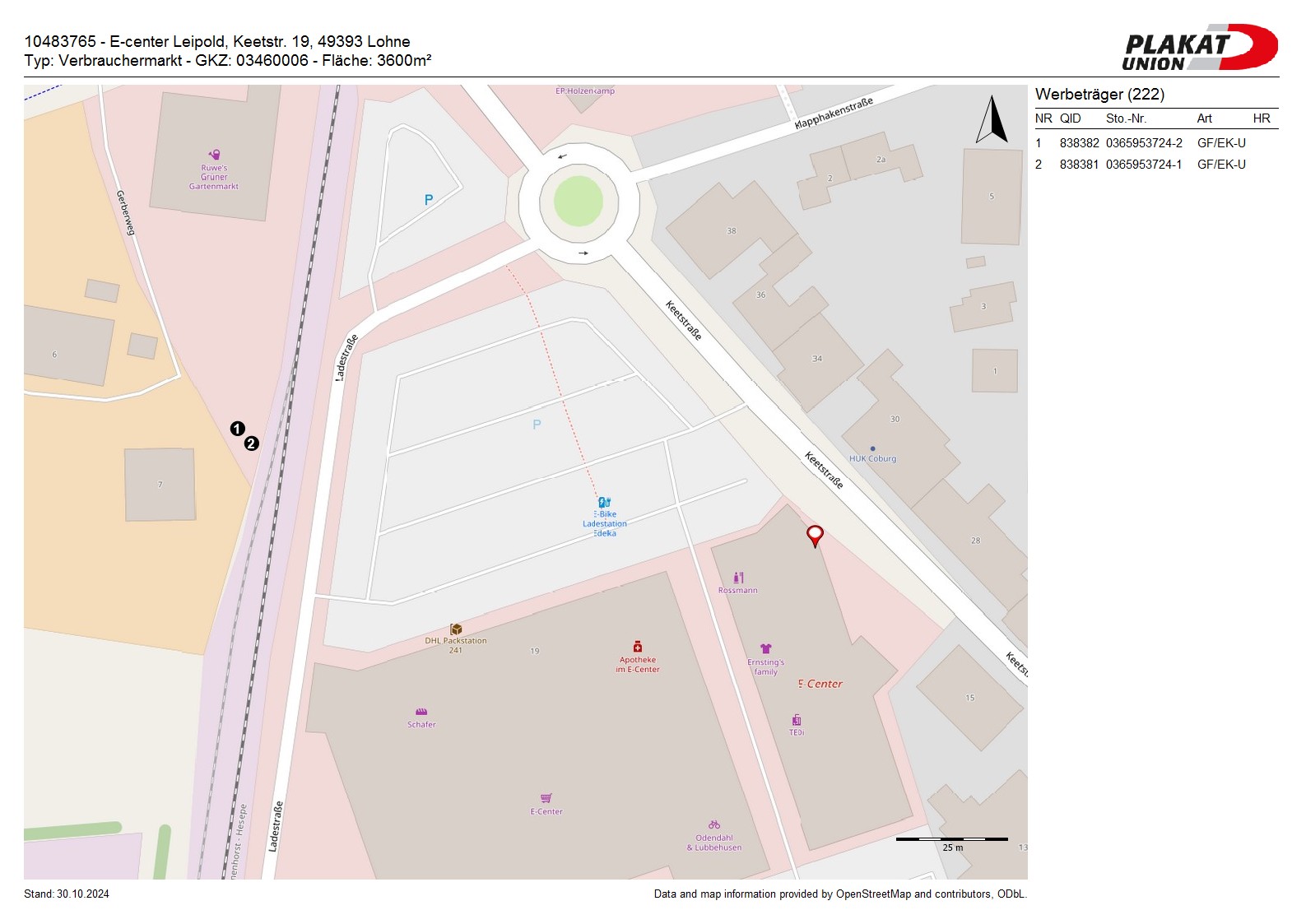Click the Sto.-Nr. column header
1306x924 pixels.
coord(1126,118)
